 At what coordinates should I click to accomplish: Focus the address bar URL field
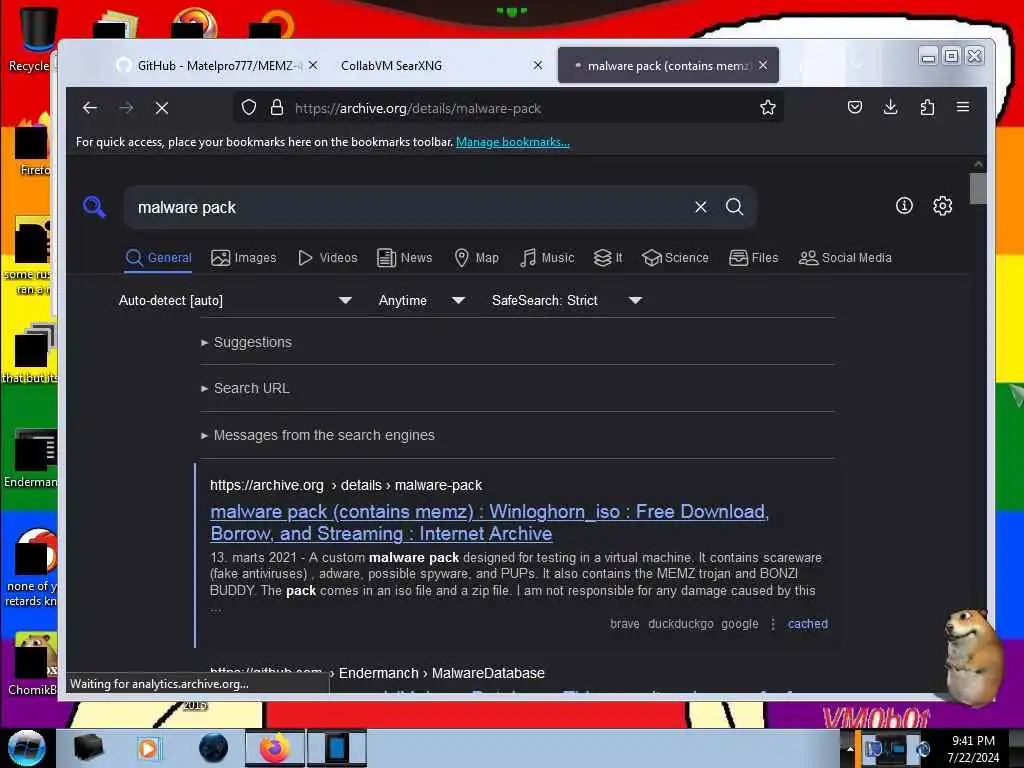tap(509, 108)
